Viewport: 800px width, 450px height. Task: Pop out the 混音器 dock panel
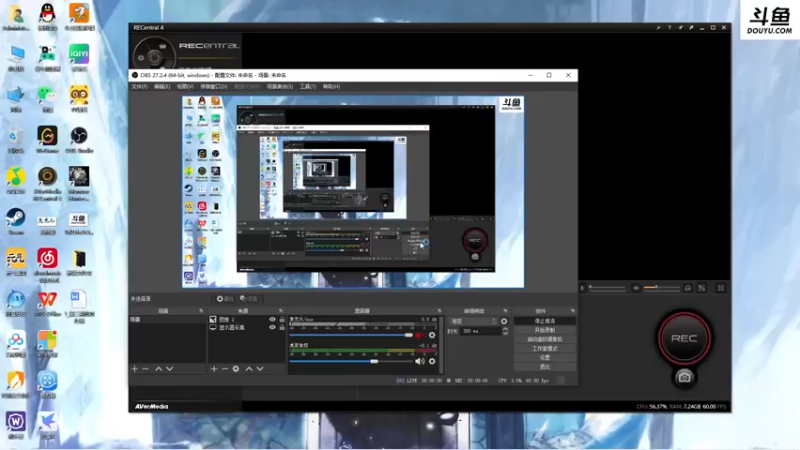click(x=439, y=311)
